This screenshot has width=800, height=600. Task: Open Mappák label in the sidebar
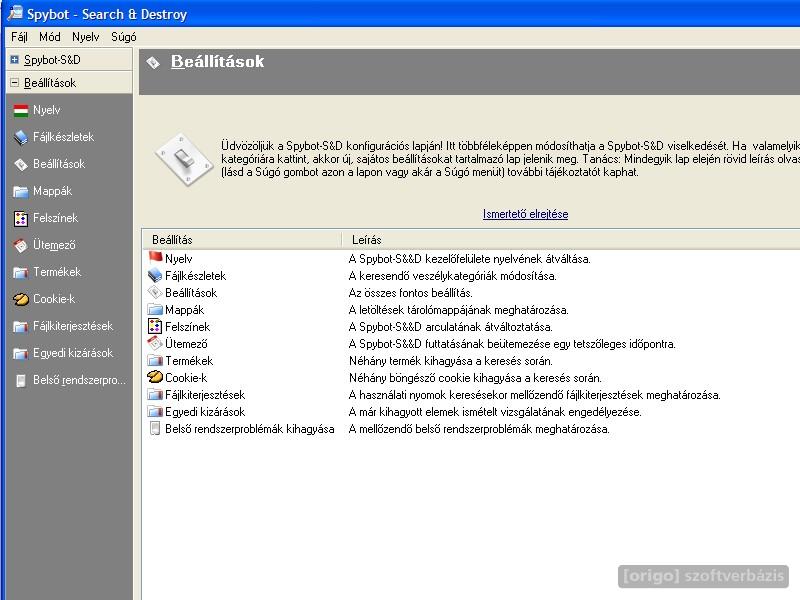coord(53,191)
